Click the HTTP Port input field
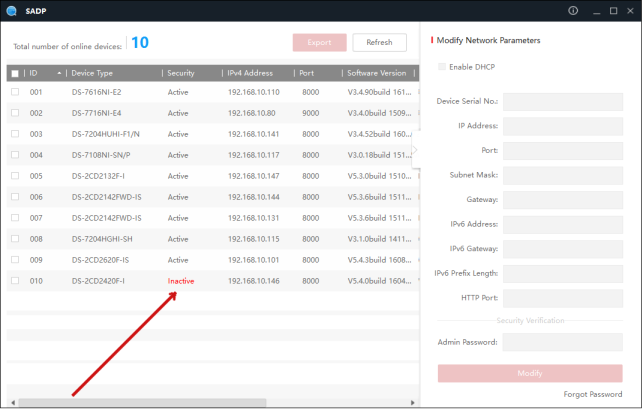Screen dimensions: 643x410 (563, 298)
